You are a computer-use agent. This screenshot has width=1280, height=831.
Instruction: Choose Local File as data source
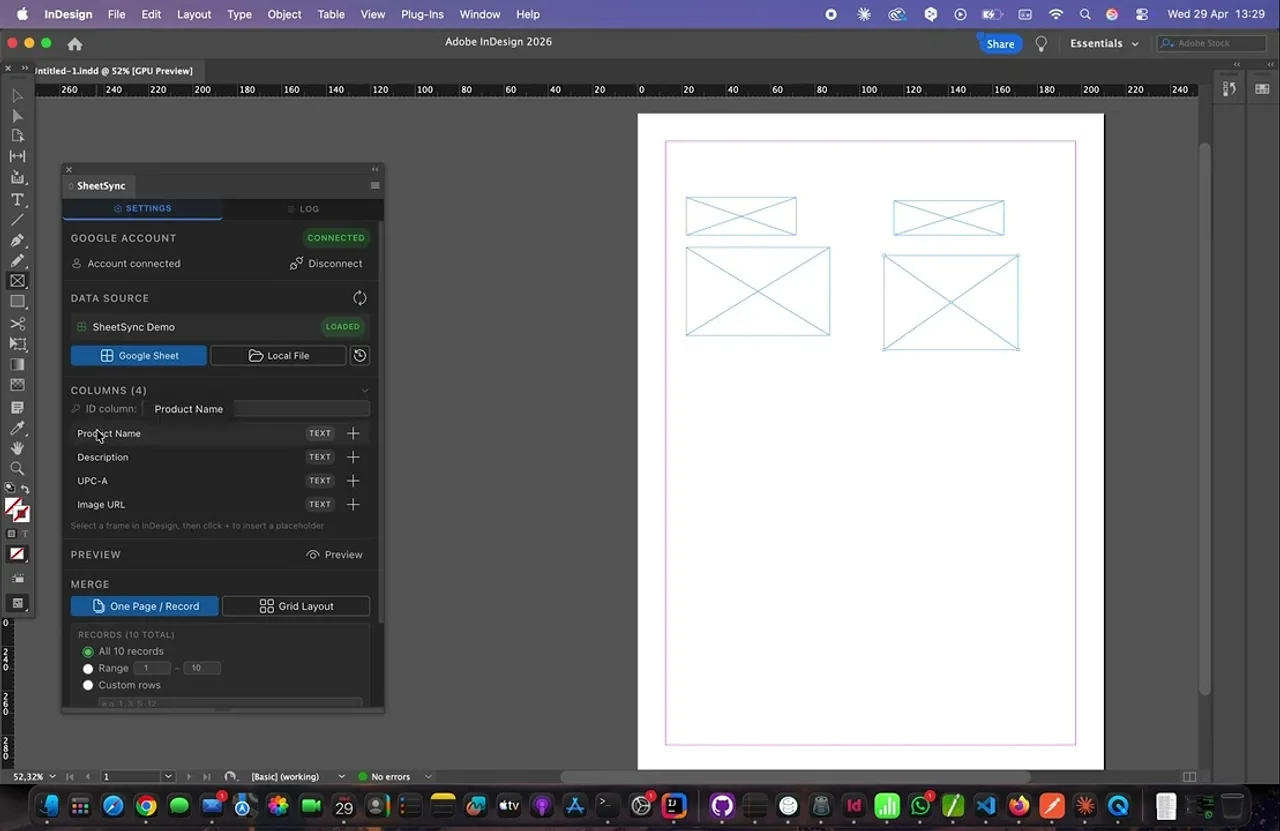278,355
